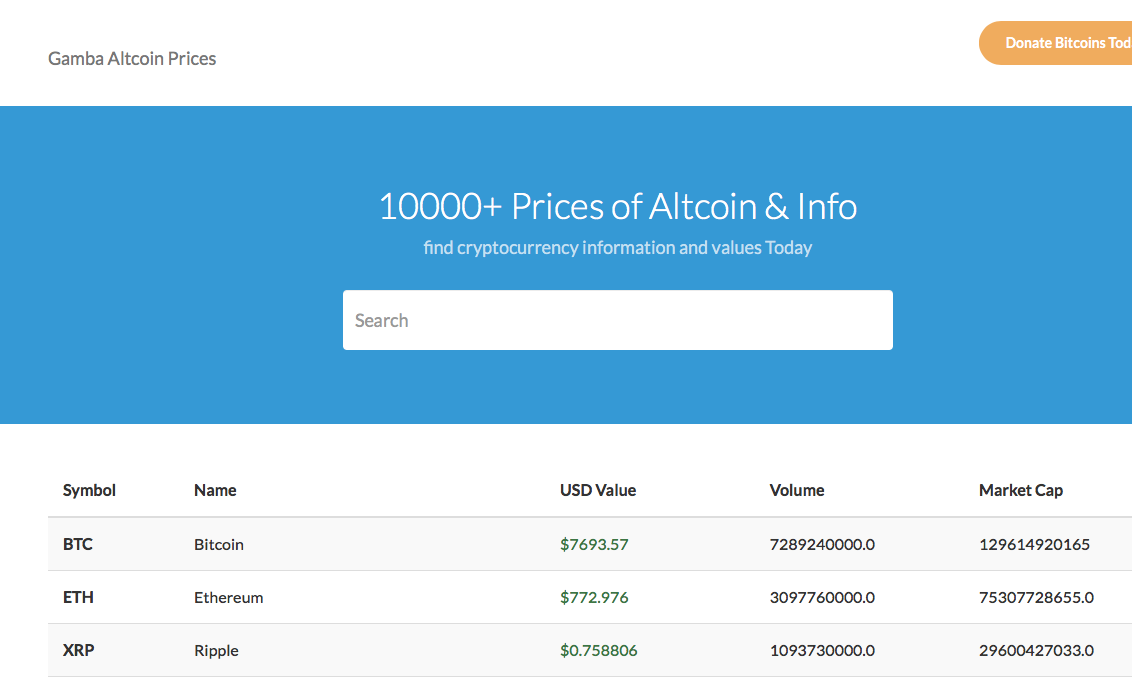Click the USD Value column header
The image size is (1132, 685).
[x=598, y=490]
